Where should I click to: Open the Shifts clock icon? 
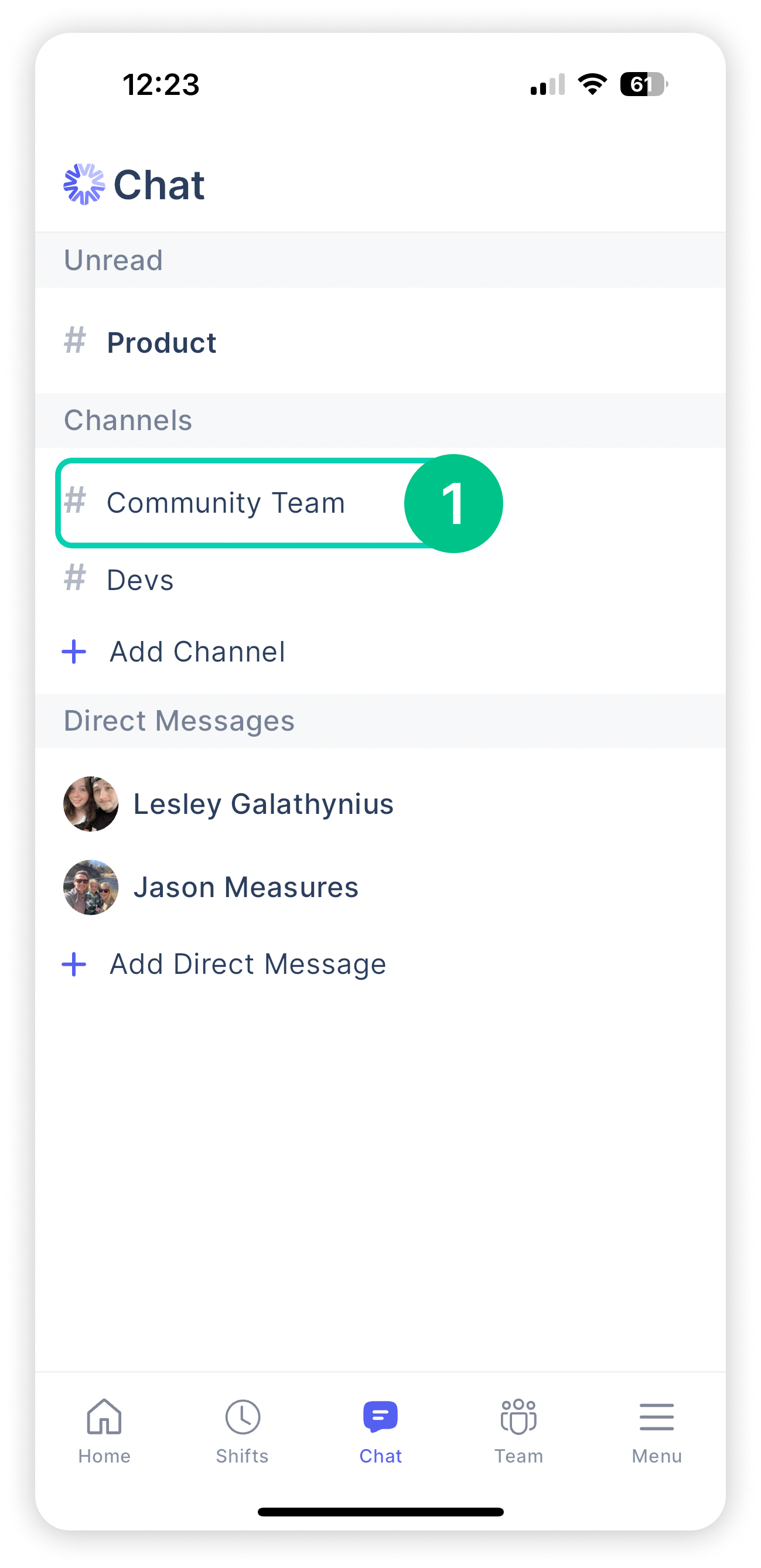pyautogui.click(x=243, y=1416)
